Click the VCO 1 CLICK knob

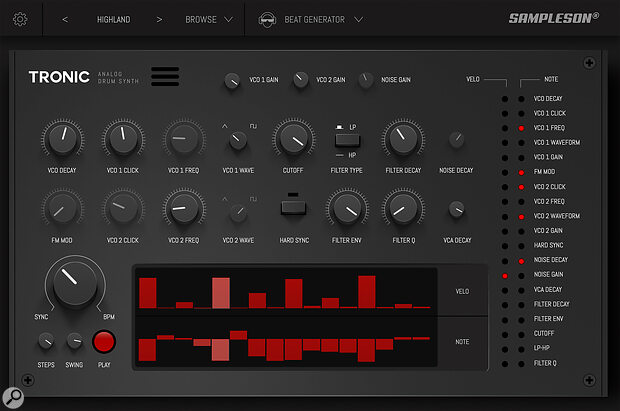point(123,138)
